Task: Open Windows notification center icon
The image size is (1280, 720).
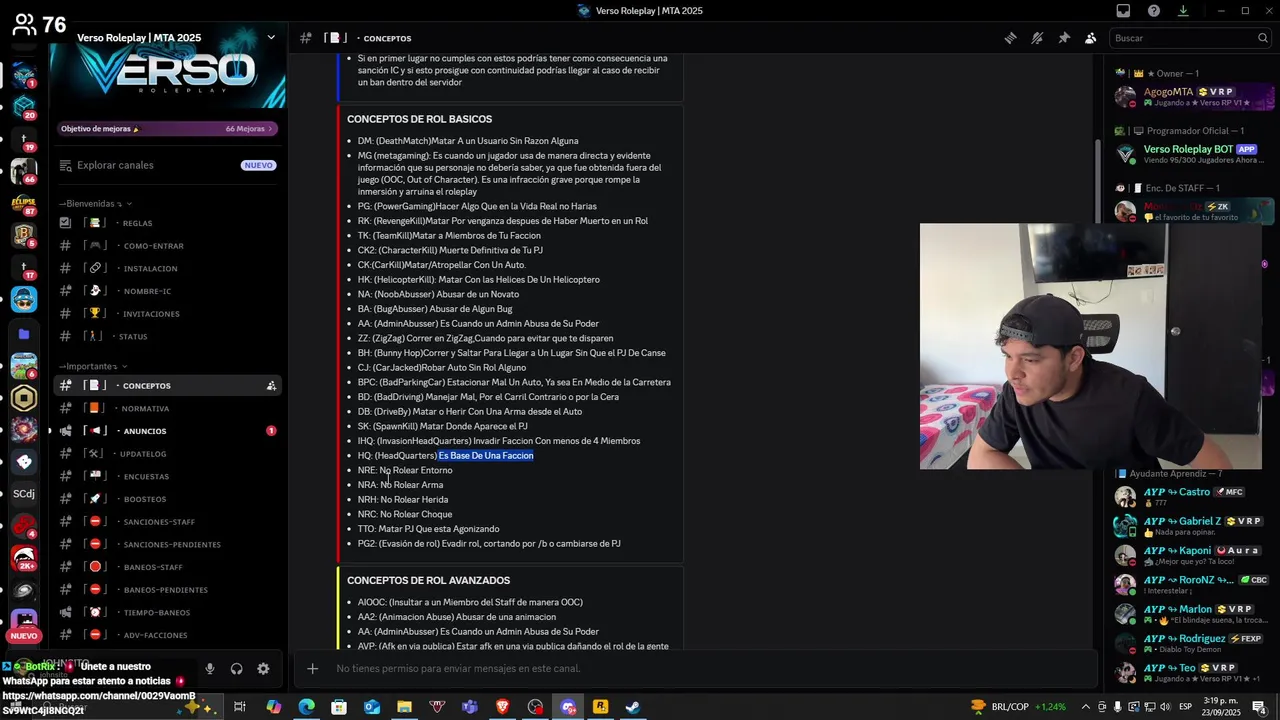Action: pos(1259,707)
